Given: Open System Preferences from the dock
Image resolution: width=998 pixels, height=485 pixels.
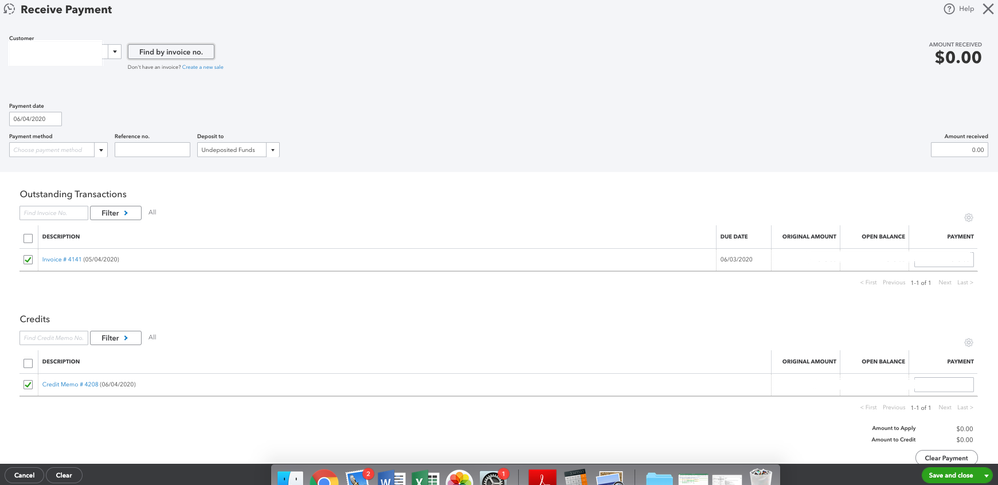Looking at the screenshot, I should point(493,477).
